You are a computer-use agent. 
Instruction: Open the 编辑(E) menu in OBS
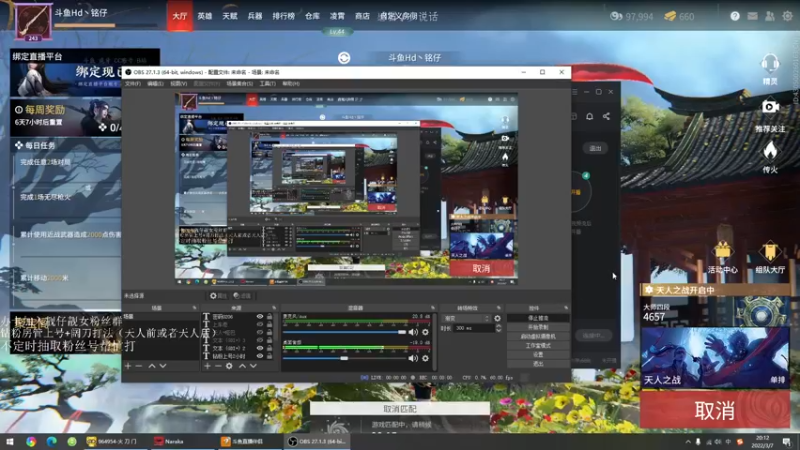156,83
